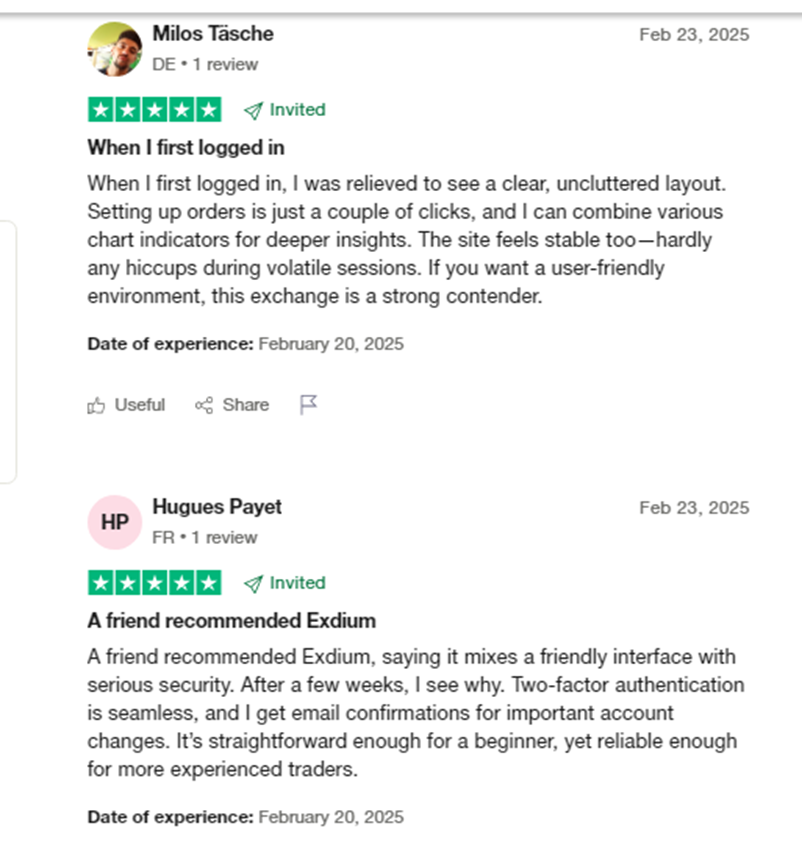The image size is (802, 848).
Task: Click the 'Invited' label on Hugues's review
Action: click(297, 583)
